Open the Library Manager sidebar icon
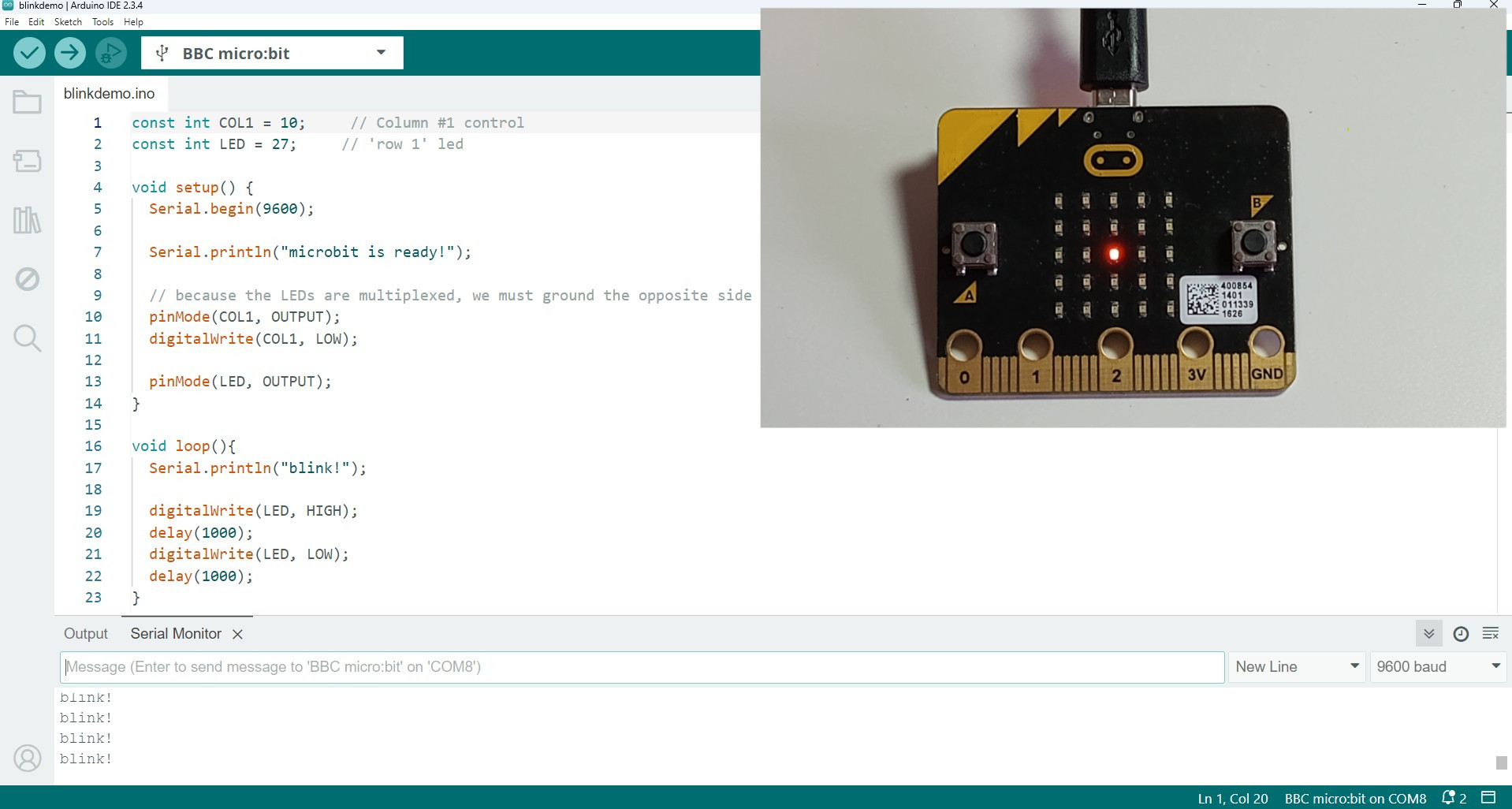The image size is (1512, 809). coord(27,220)
